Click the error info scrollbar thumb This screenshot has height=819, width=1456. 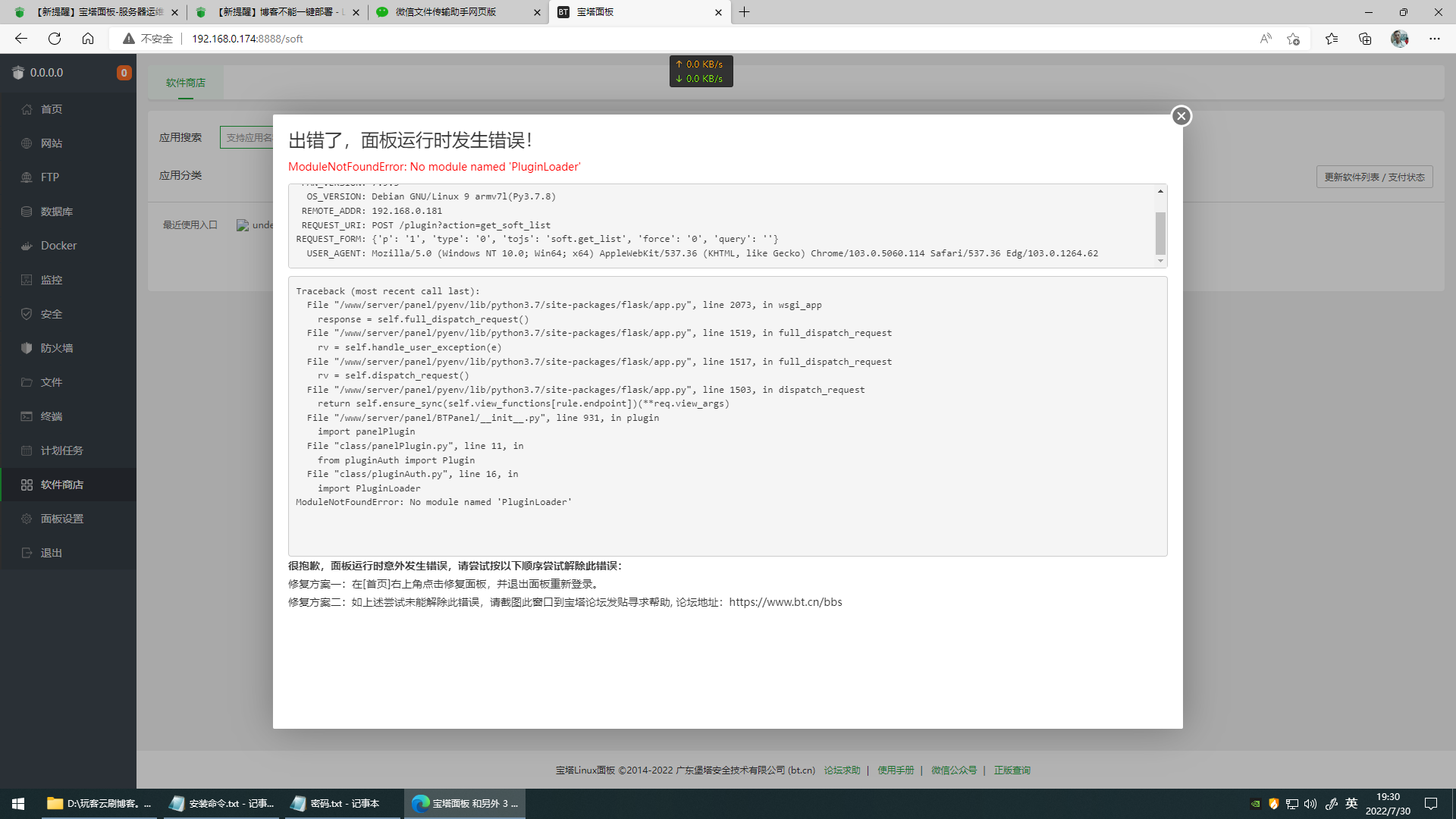click(1160, 233)
